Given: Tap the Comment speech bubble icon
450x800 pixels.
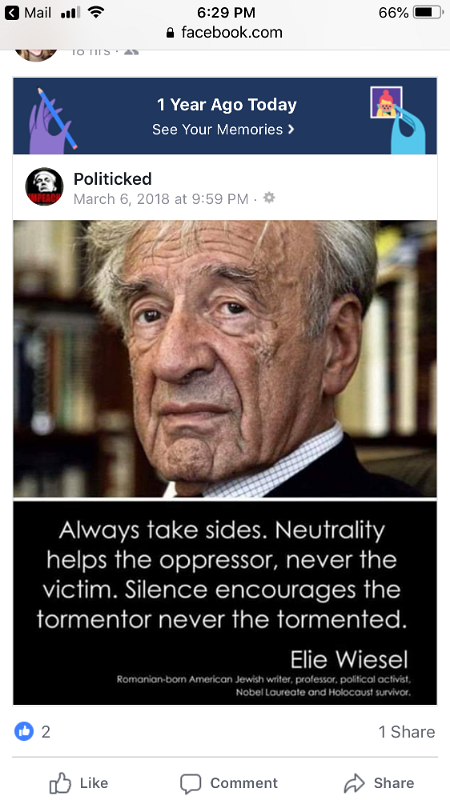Looking at the screenshot, I should [x=190, y=783].
